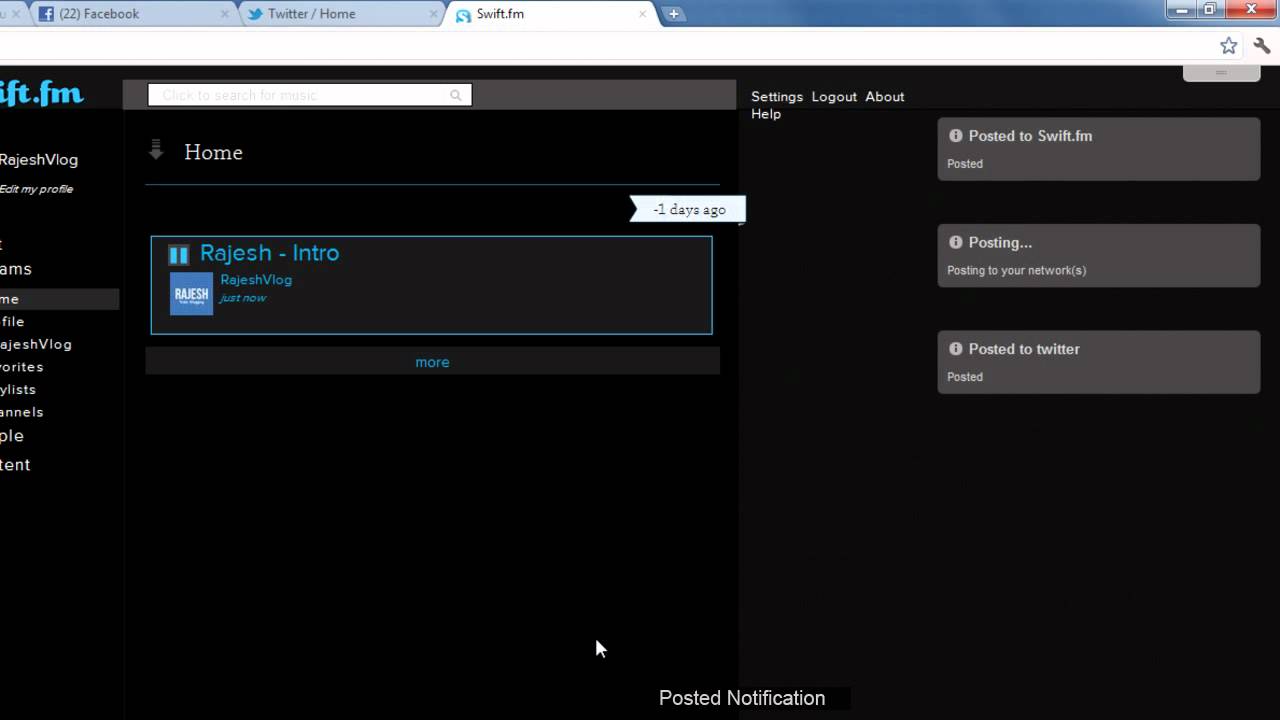Click the notification panel collapse handle
Viewport: 1280px width, 720px height.
pyautogui.click(x=1221, y=73)
